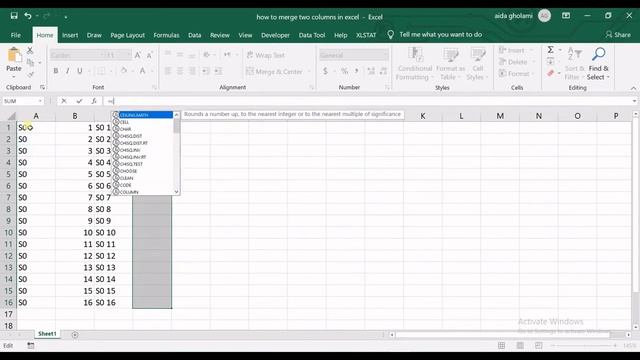Select the Sheet1 tab
The image size is (640, 360).
coord(47,334)
